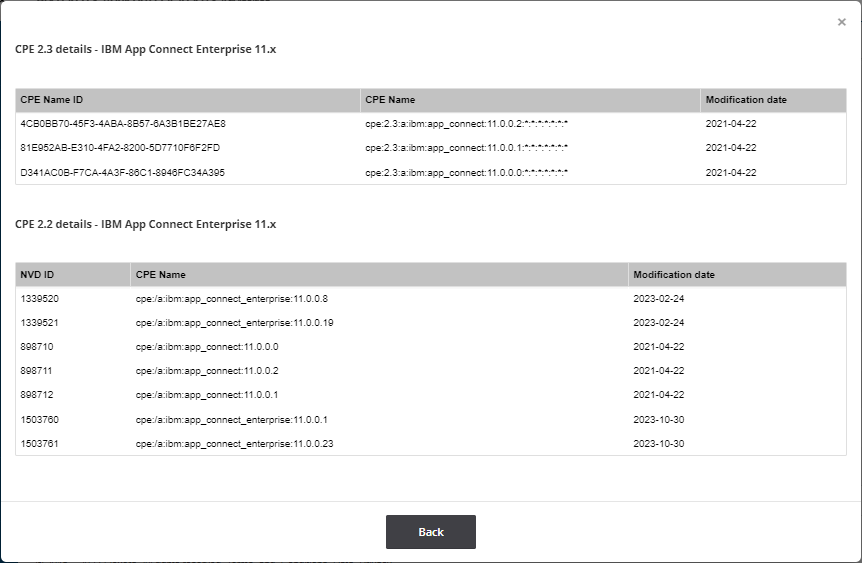Select row D341AC0B-F7CA-4A3F-86C1-8946FC34A395
Screen dimensions: 862x563
click(431, 173)
